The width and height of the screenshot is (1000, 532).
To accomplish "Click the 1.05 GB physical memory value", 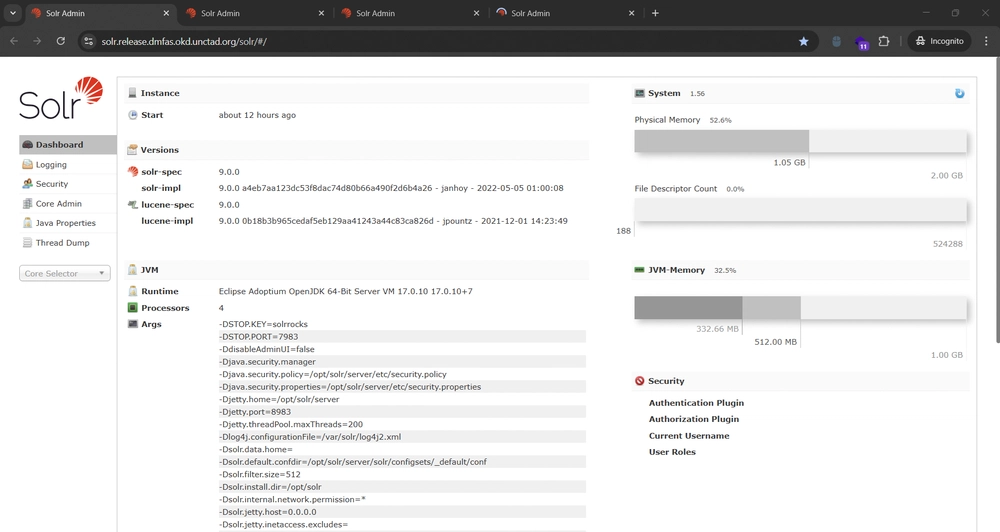I will tap(790, 163).
